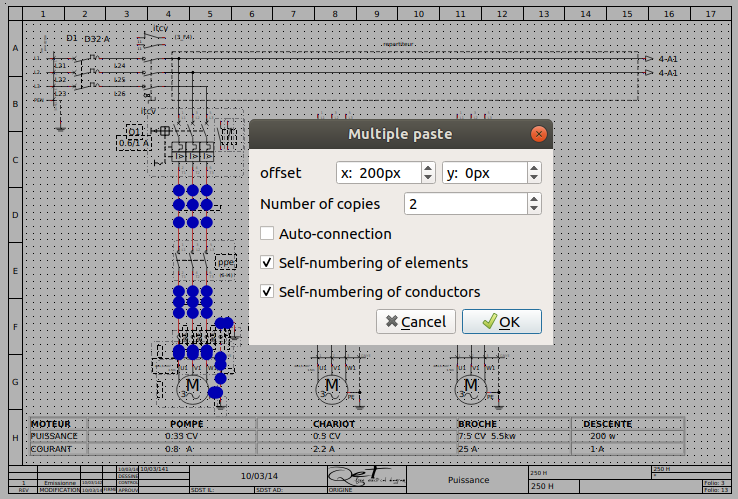The width and height of the screenshot is (738, 499).
Task: Decrease the x offset with down arrow
Action: point(427,177)
